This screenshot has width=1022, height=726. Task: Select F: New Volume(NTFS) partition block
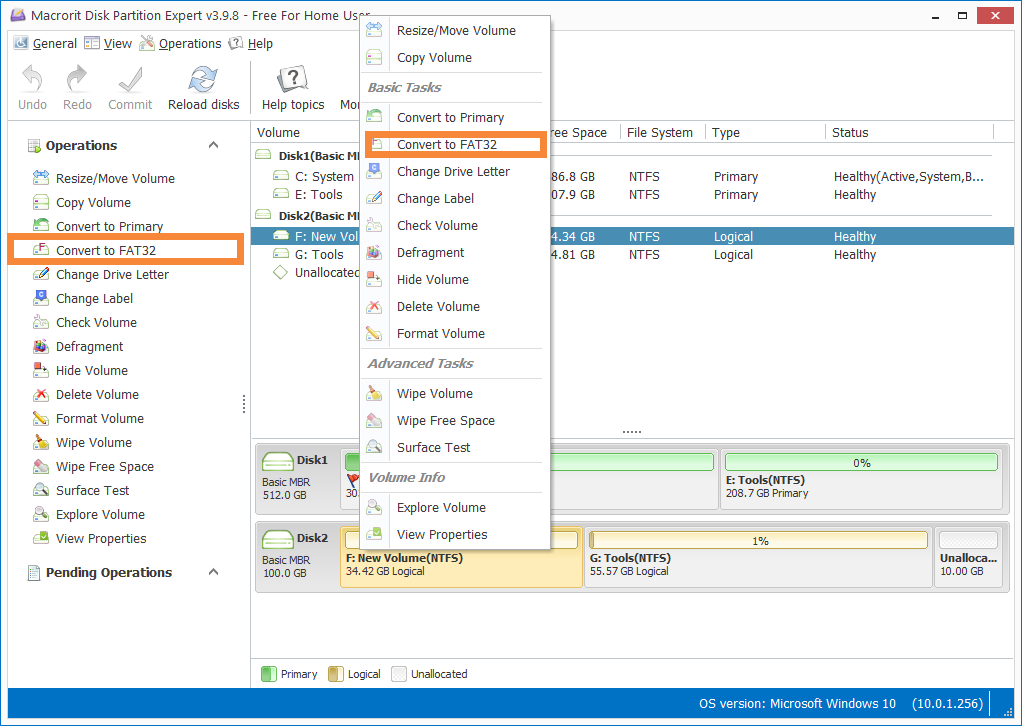tap(461, 557)
